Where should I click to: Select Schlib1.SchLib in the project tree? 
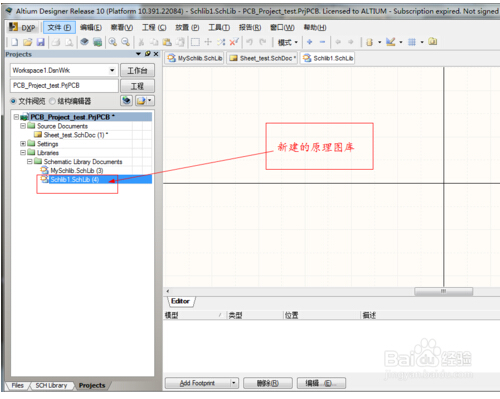pyautogui.click(x=75, y=179)
